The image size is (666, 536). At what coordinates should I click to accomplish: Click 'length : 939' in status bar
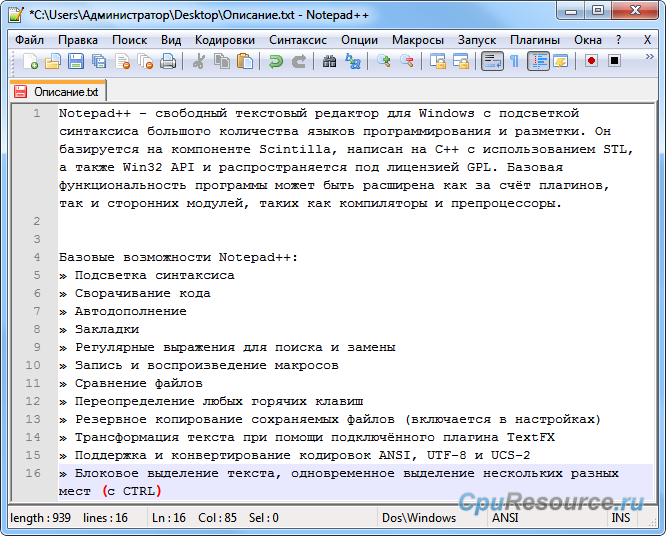pos(40,518)
